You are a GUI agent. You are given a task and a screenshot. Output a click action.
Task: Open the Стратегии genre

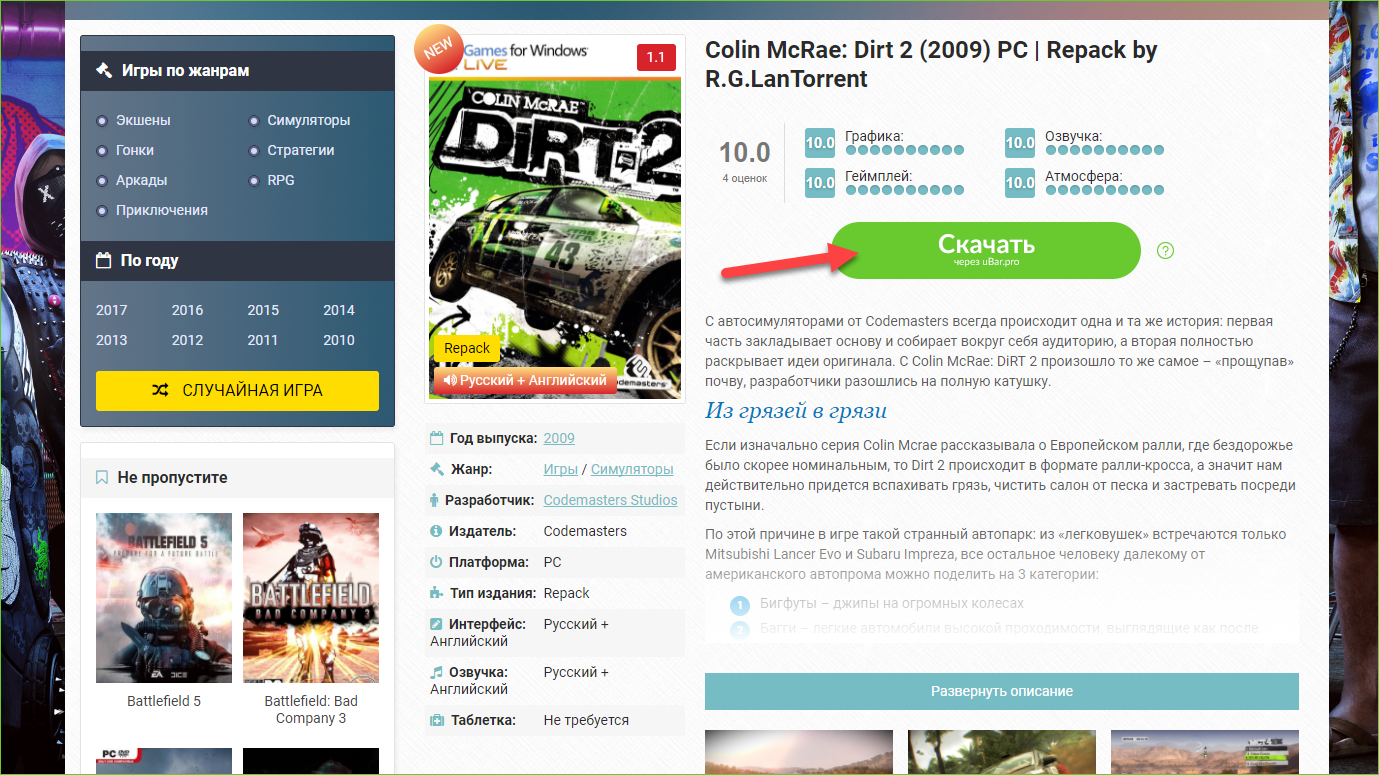301,150
